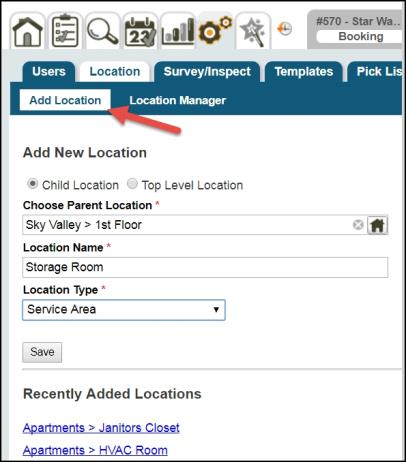The width and height of the screenshot is (406, 462).
Task: Switch to the Survey/Inspect tab
Action: [207, 72]
